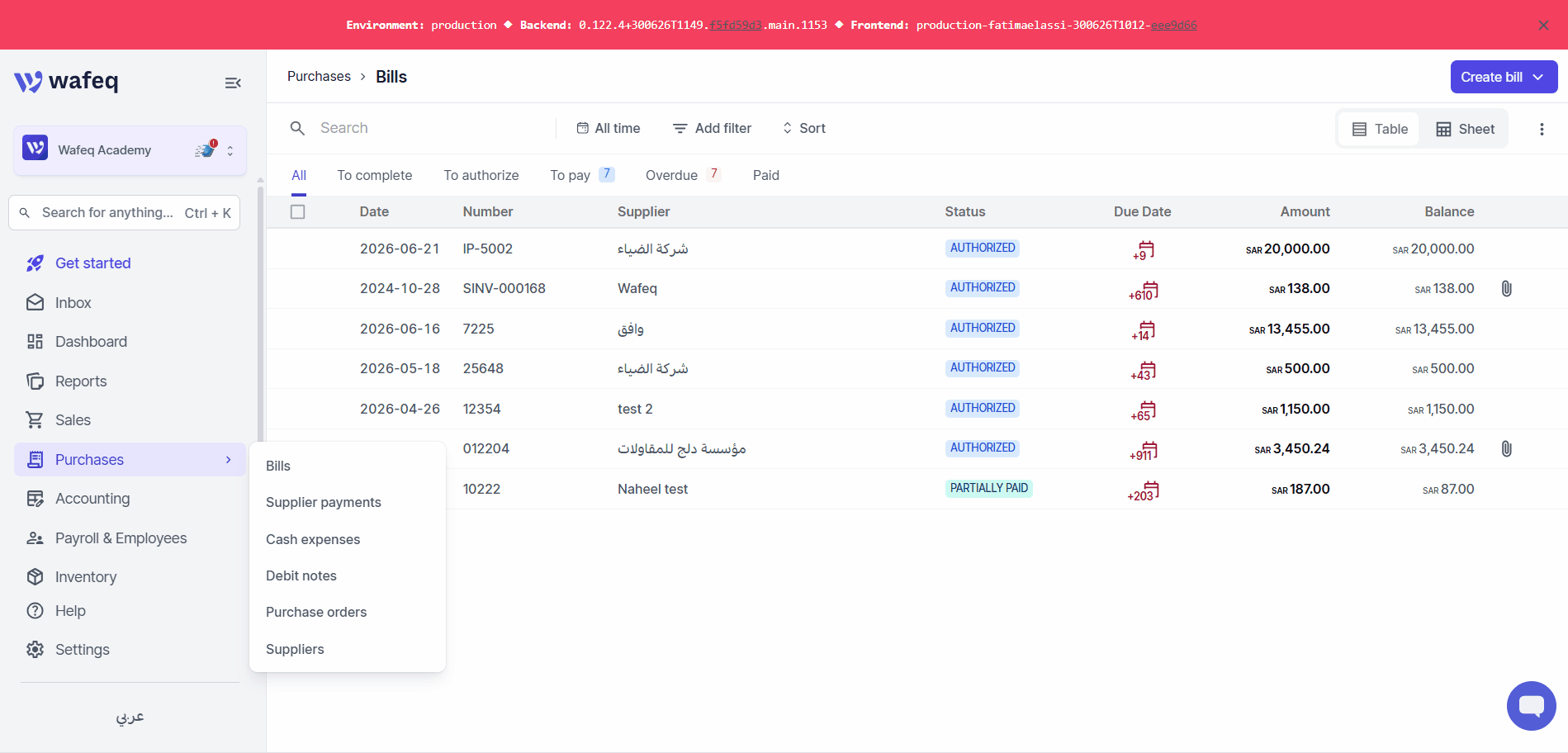Click due date icon for bill 7225
The width and height of the screenshot is (1568, 753).
click(1144, 330)
